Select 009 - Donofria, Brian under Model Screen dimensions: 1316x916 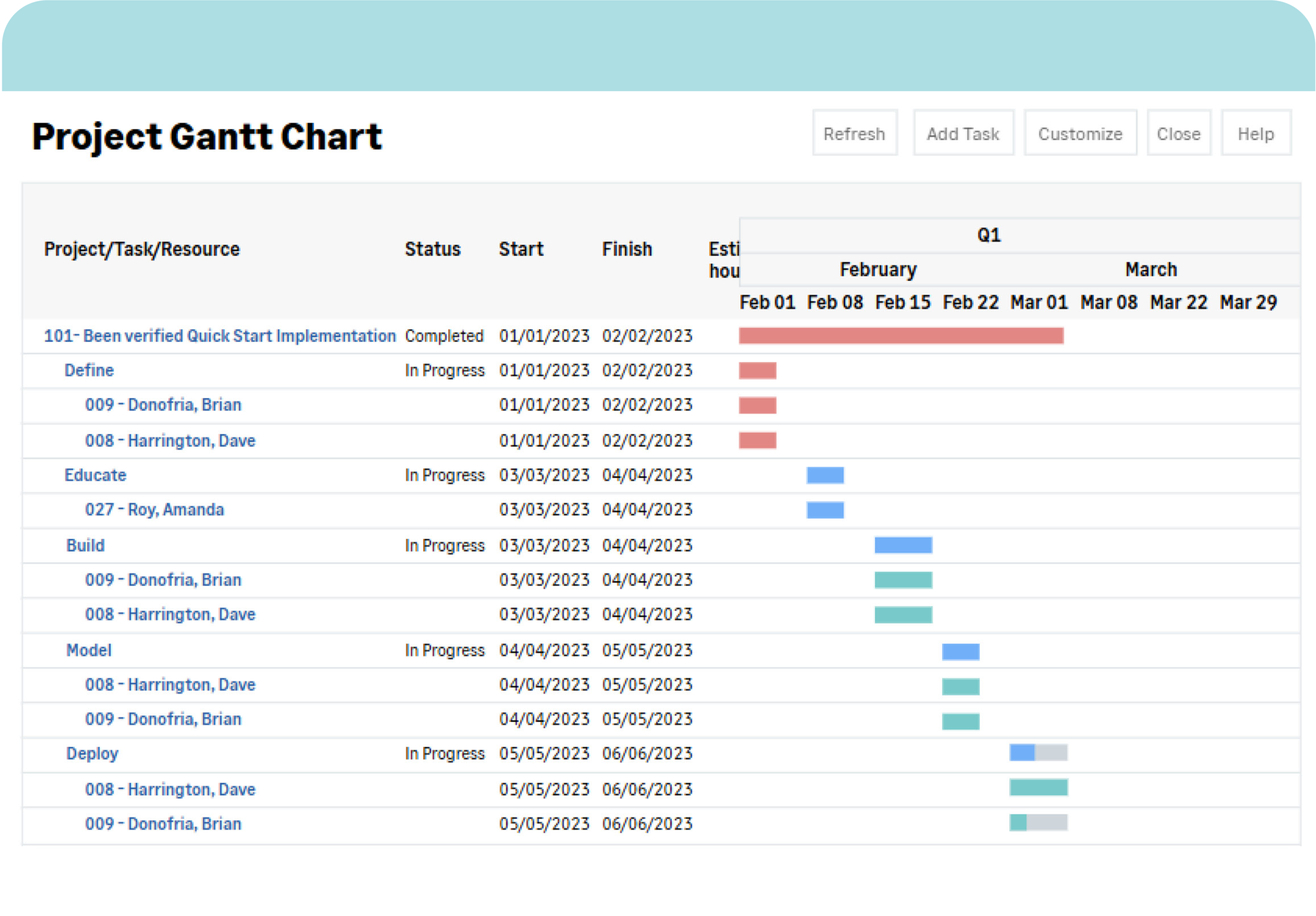tap(163, 719)
